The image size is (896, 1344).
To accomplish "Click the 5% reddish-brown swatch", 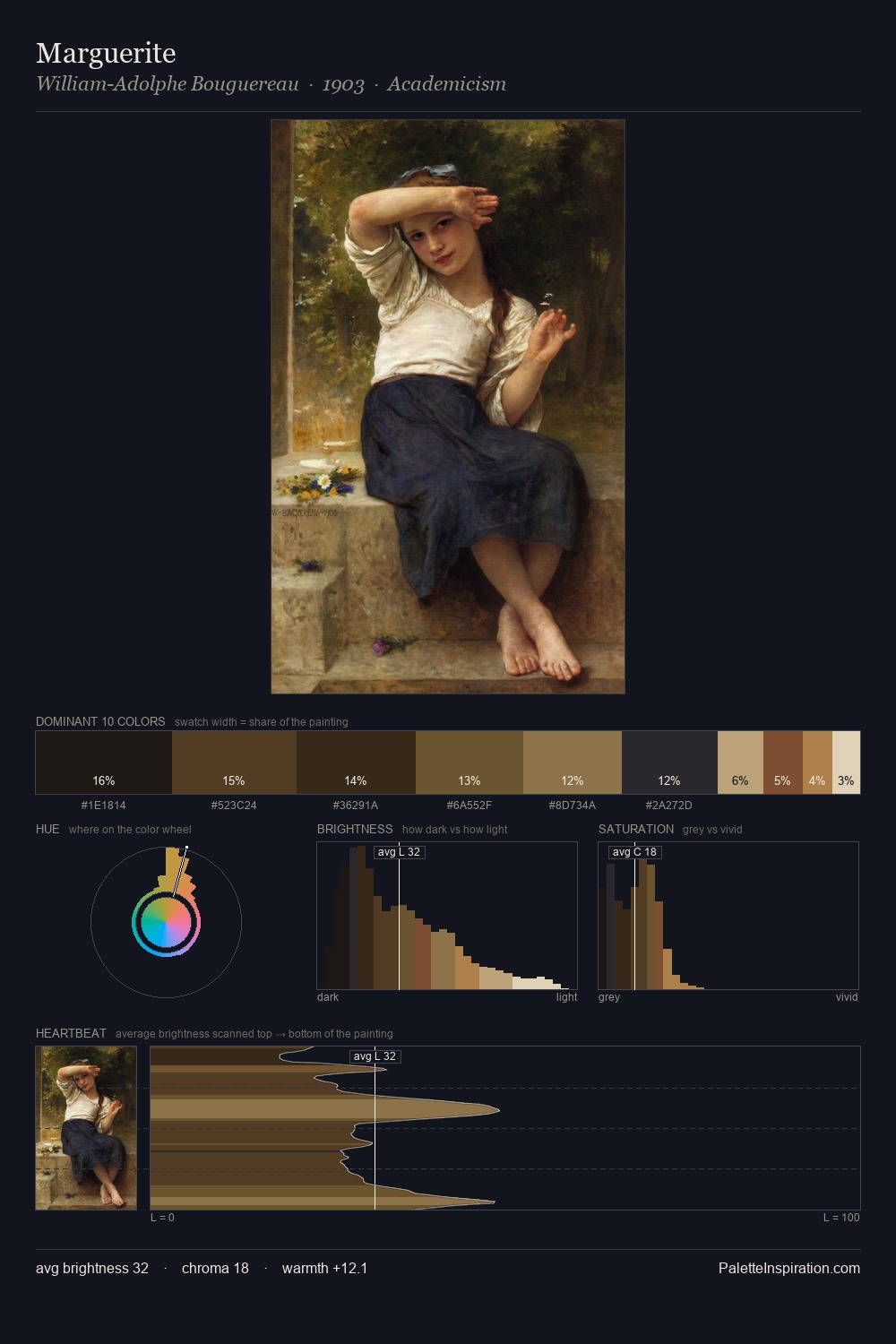I will click(783, 762).
